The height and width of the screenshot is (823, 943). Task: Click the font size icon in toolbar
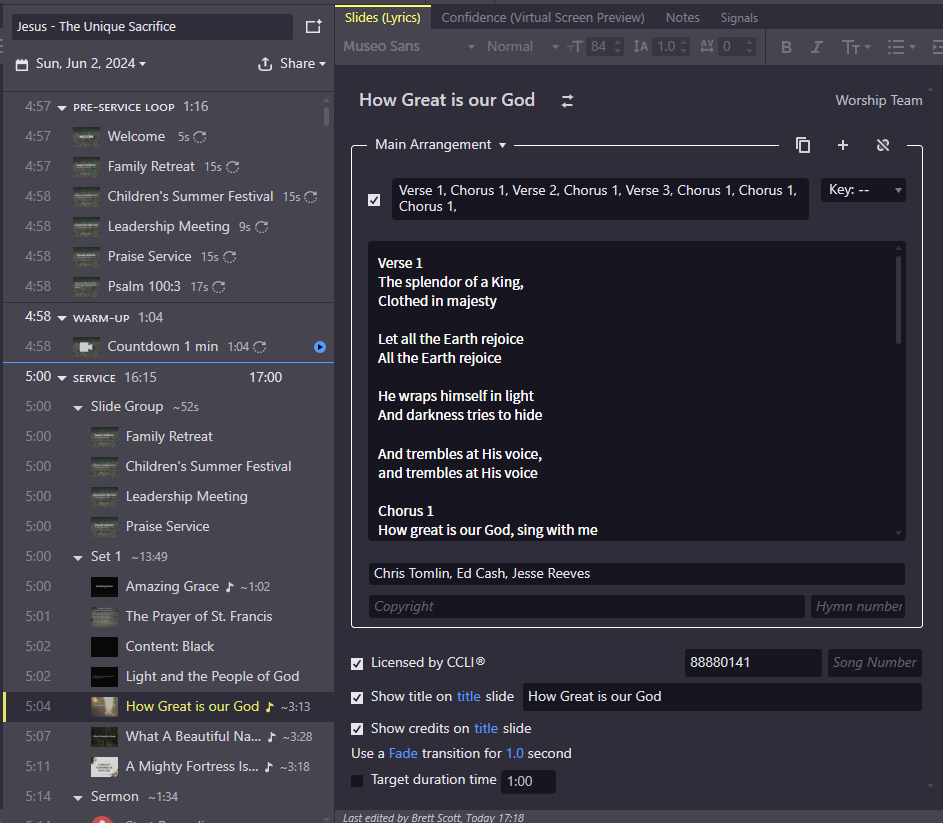[x=574, y=47]
